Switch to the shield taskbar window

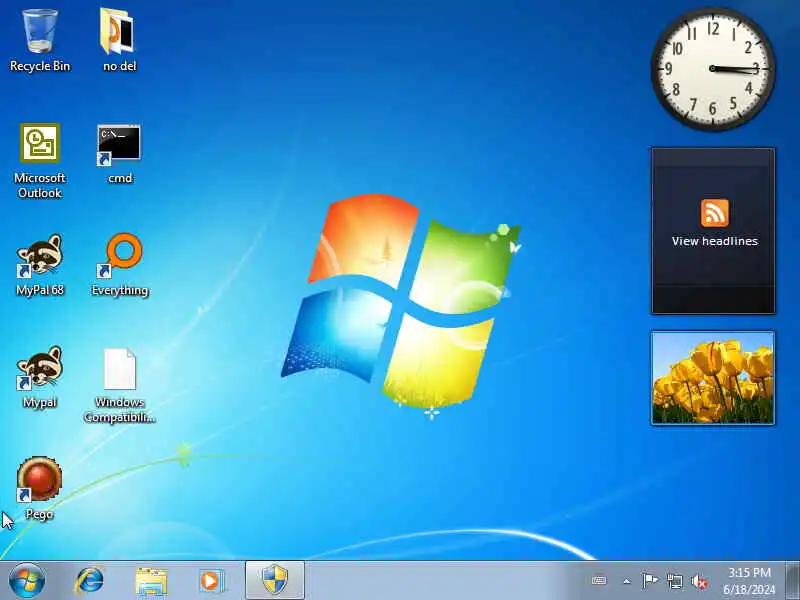275,580
